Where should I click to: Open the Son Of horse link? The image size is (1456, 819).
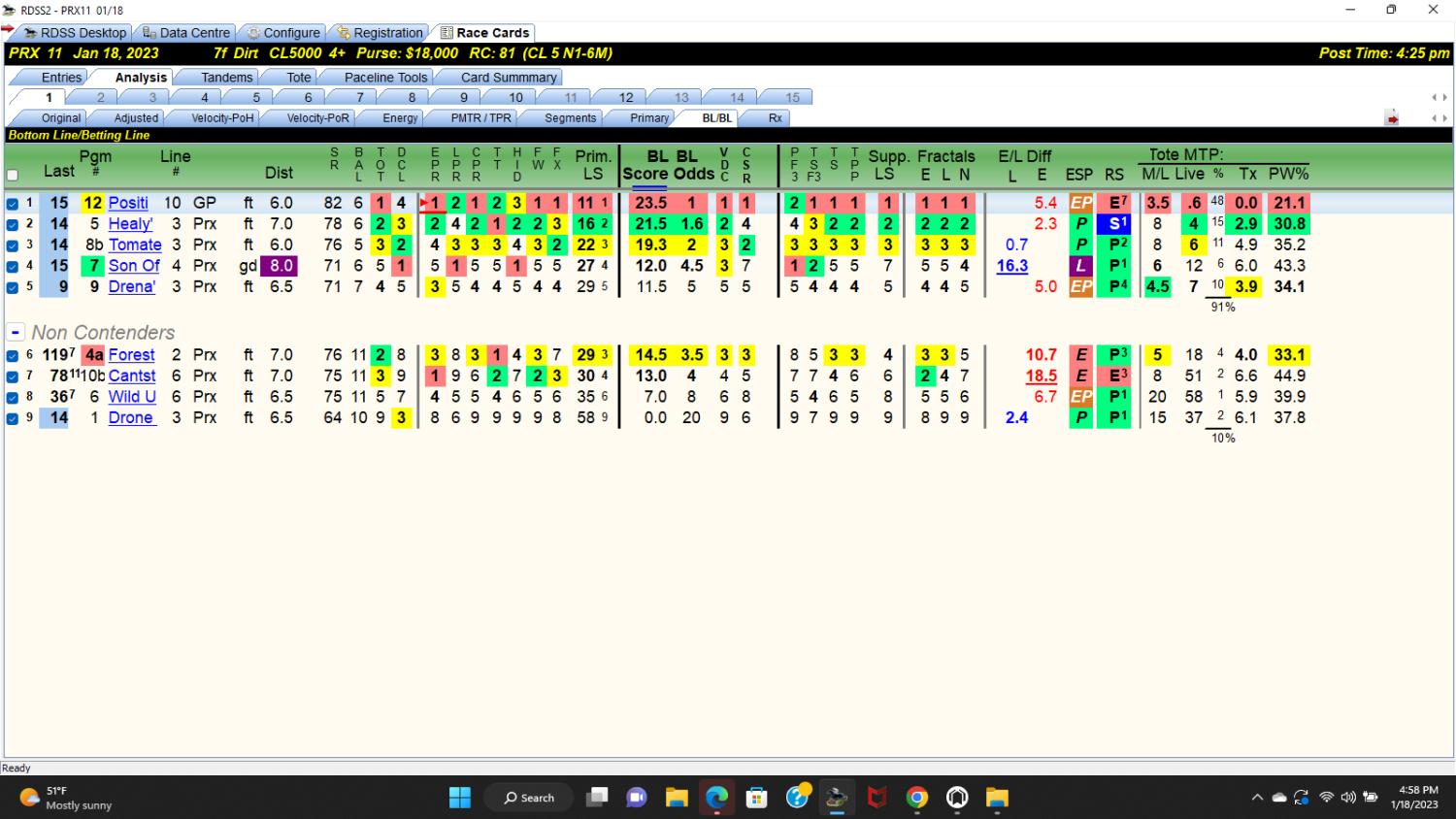[134, 266]
